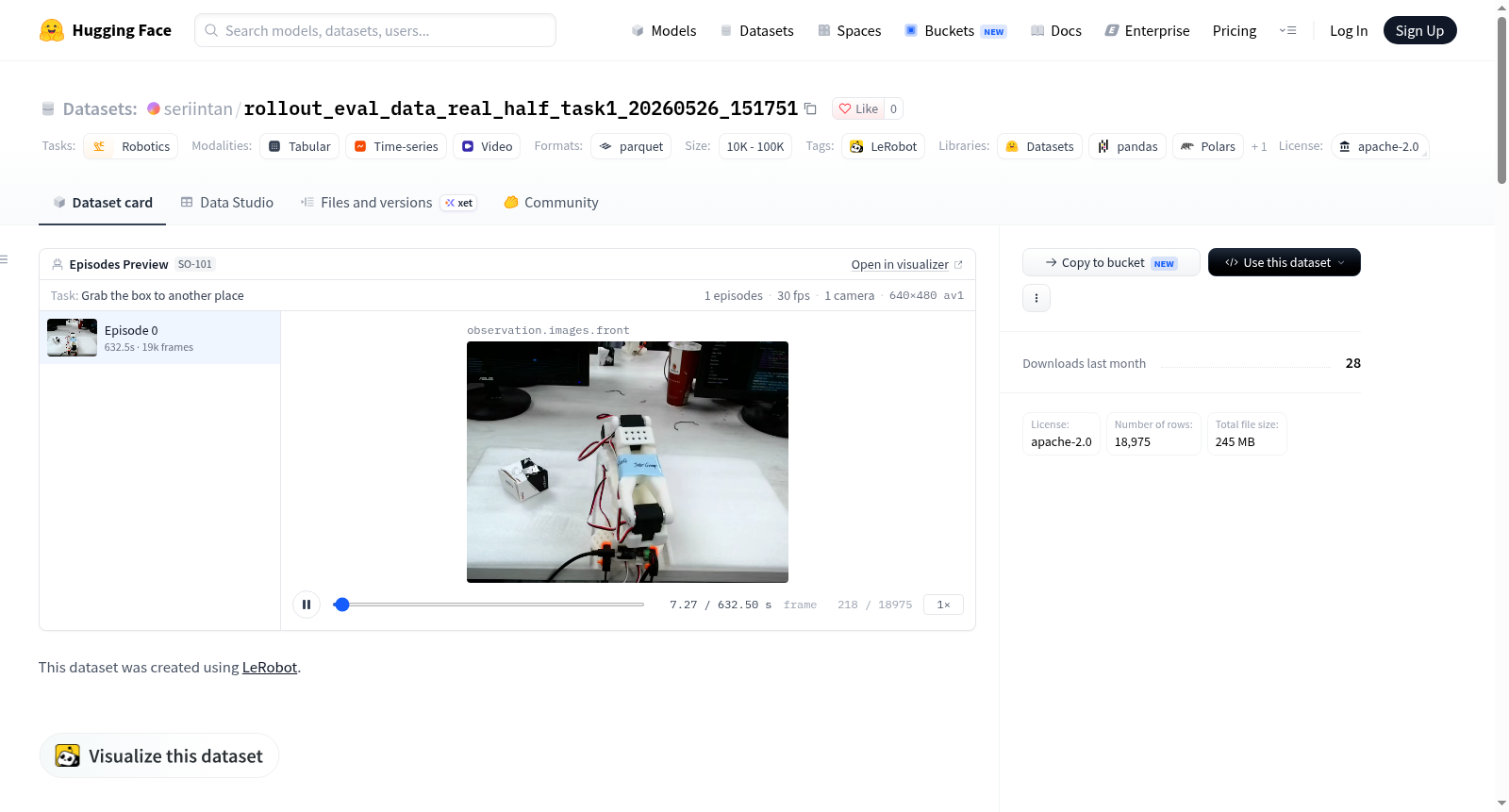This screenshot has width=1509, height=812.
Task: Pause the episode video playback
Action: [307, 605]
